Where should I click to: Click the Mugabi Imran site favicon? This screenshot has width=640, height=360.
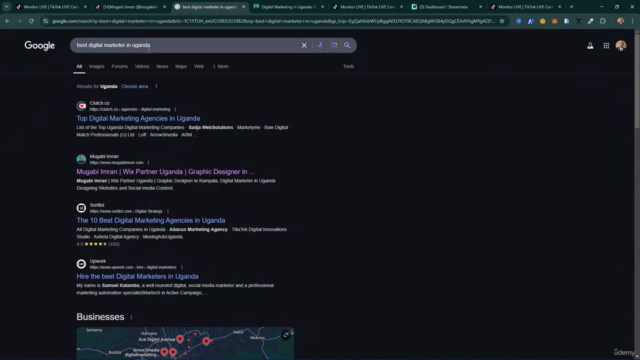click(81, 159)
